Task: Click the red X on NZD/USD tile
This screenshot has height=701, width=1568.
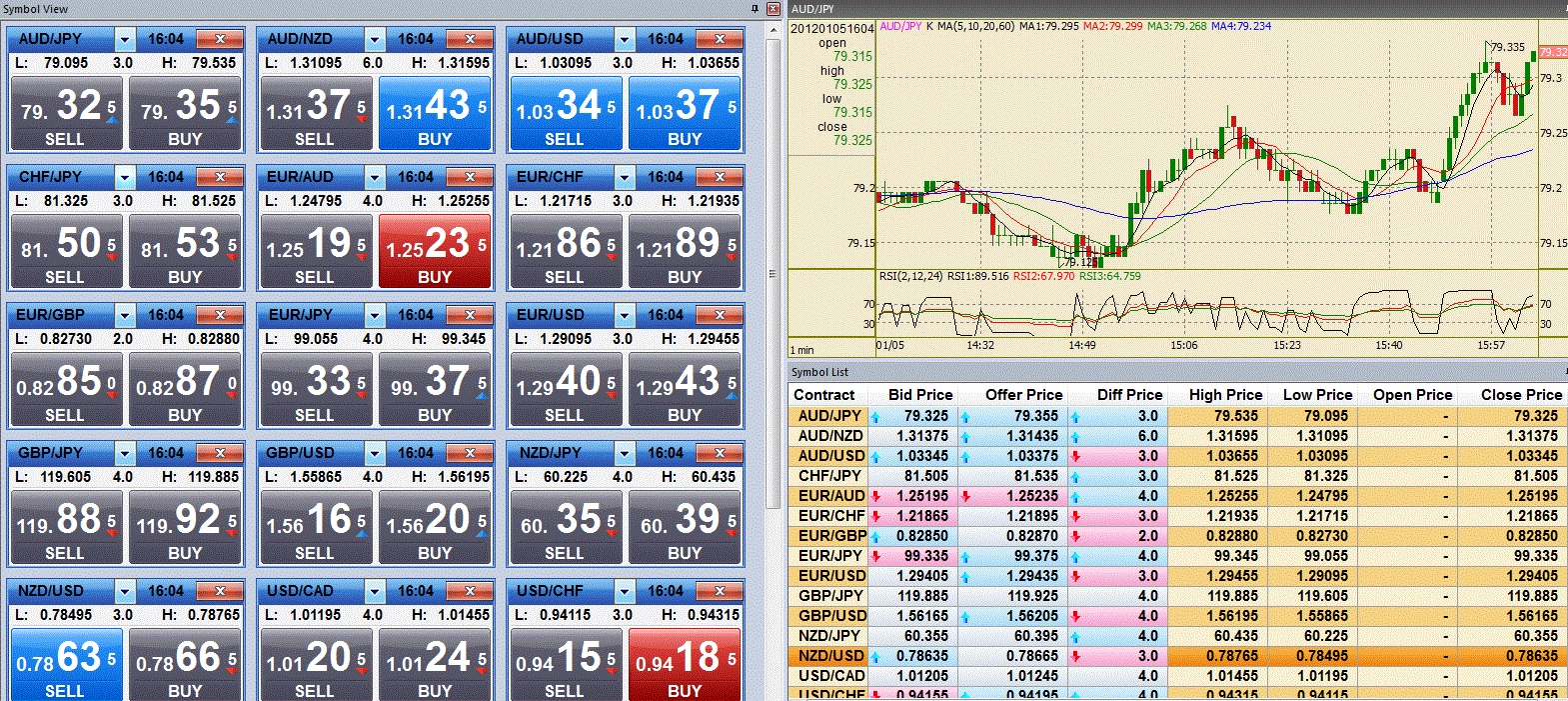Action: (220, 591)
